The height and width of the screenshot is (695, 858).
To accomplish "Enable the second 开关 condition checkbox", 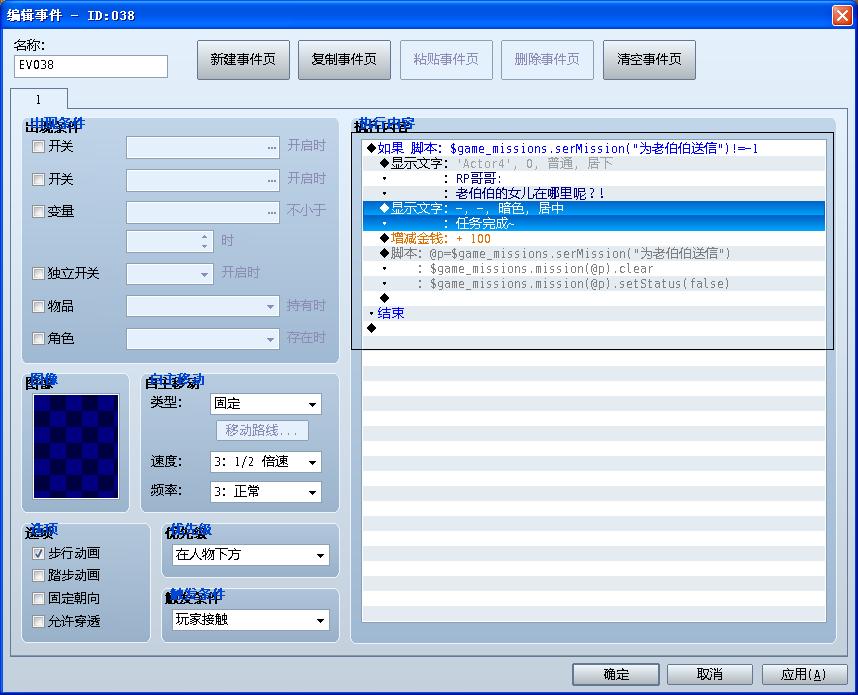I will point(38,179).
